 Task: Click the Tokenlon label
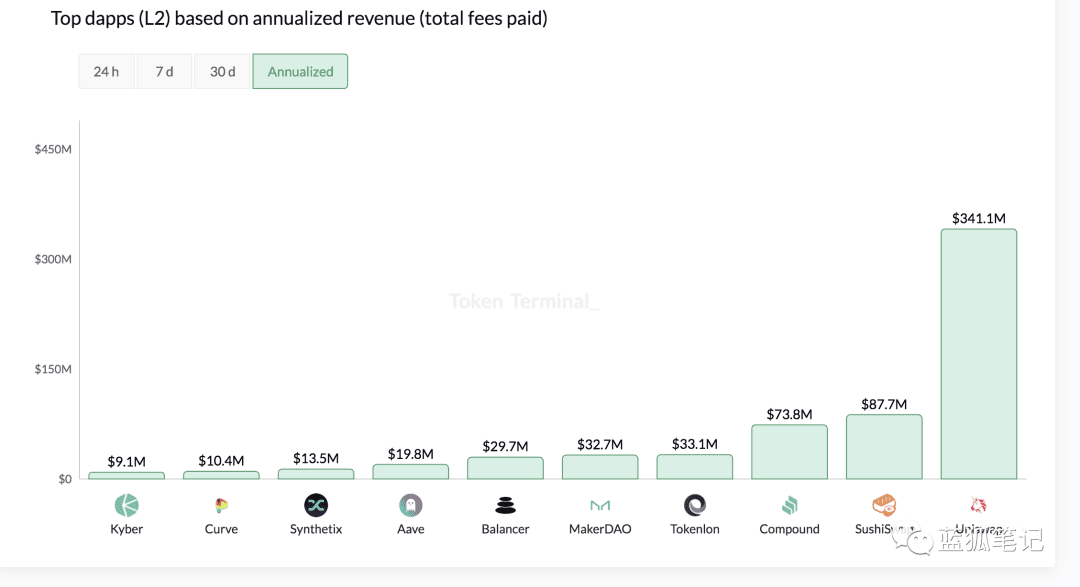pyautogui.click(x=695, y=529)
